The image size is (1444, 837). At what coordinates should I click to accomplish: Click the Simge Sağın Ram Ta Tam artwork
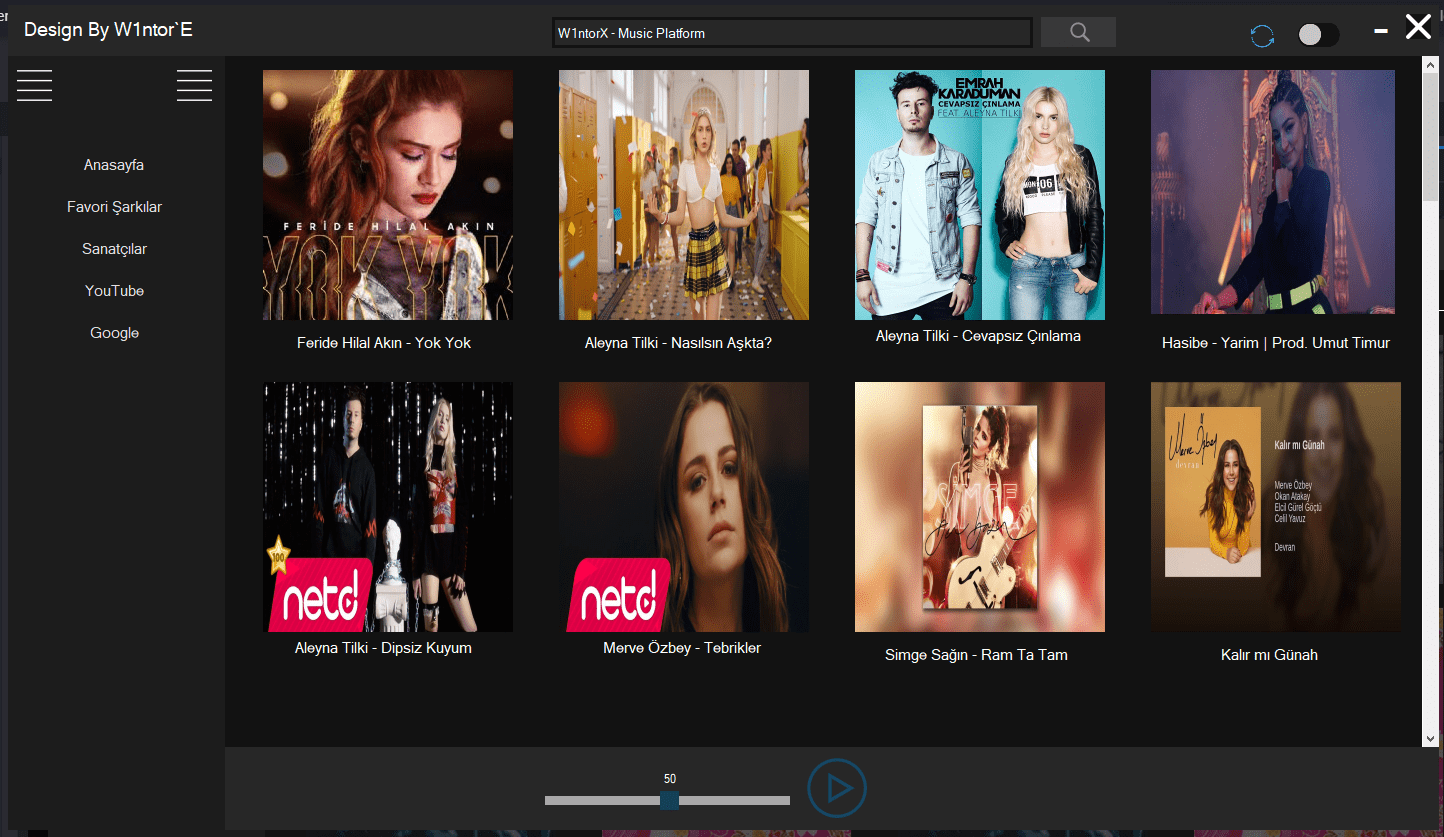tap(980, 507)
